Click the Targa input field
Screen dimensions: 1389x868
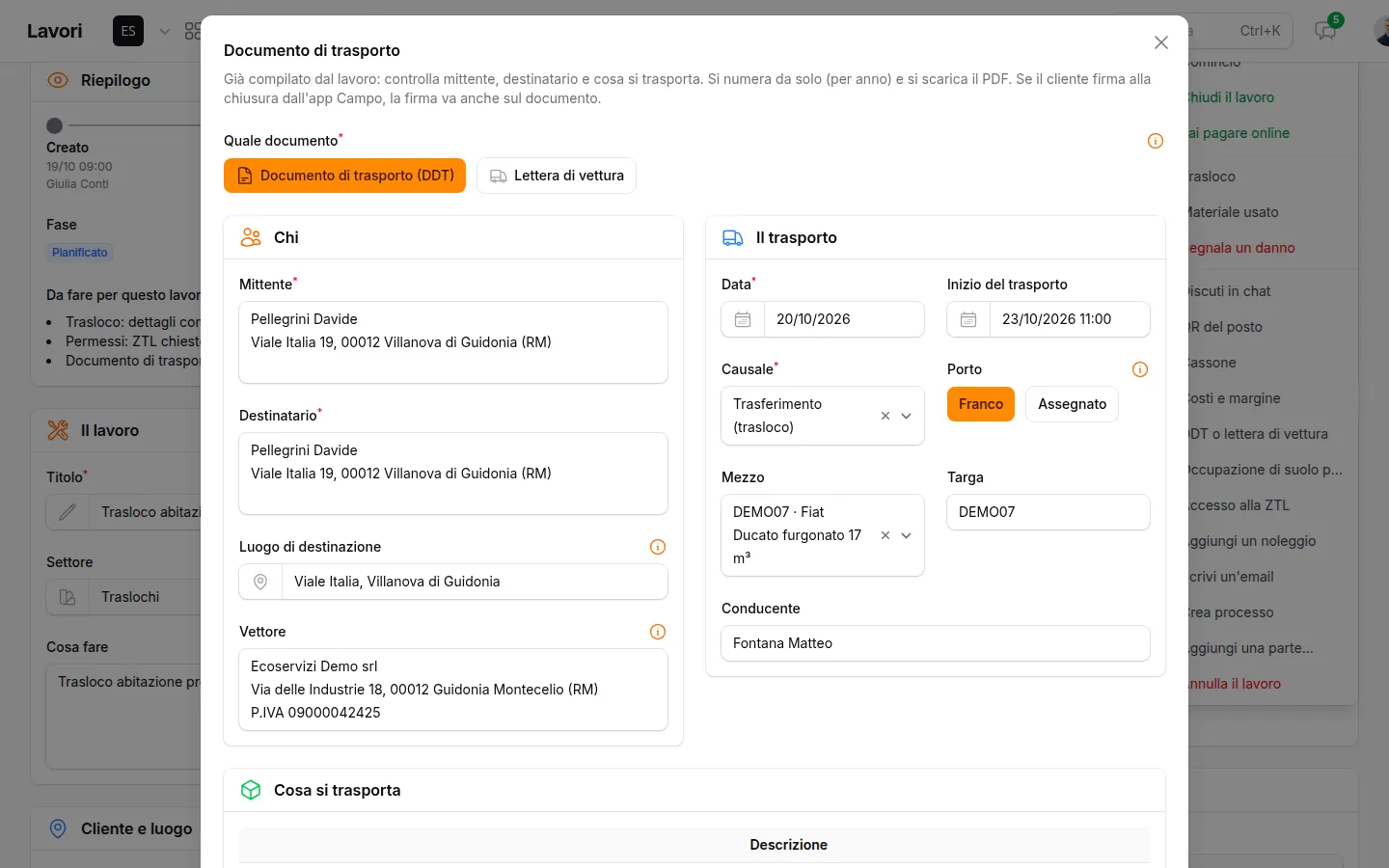[x=1049, y=512]
